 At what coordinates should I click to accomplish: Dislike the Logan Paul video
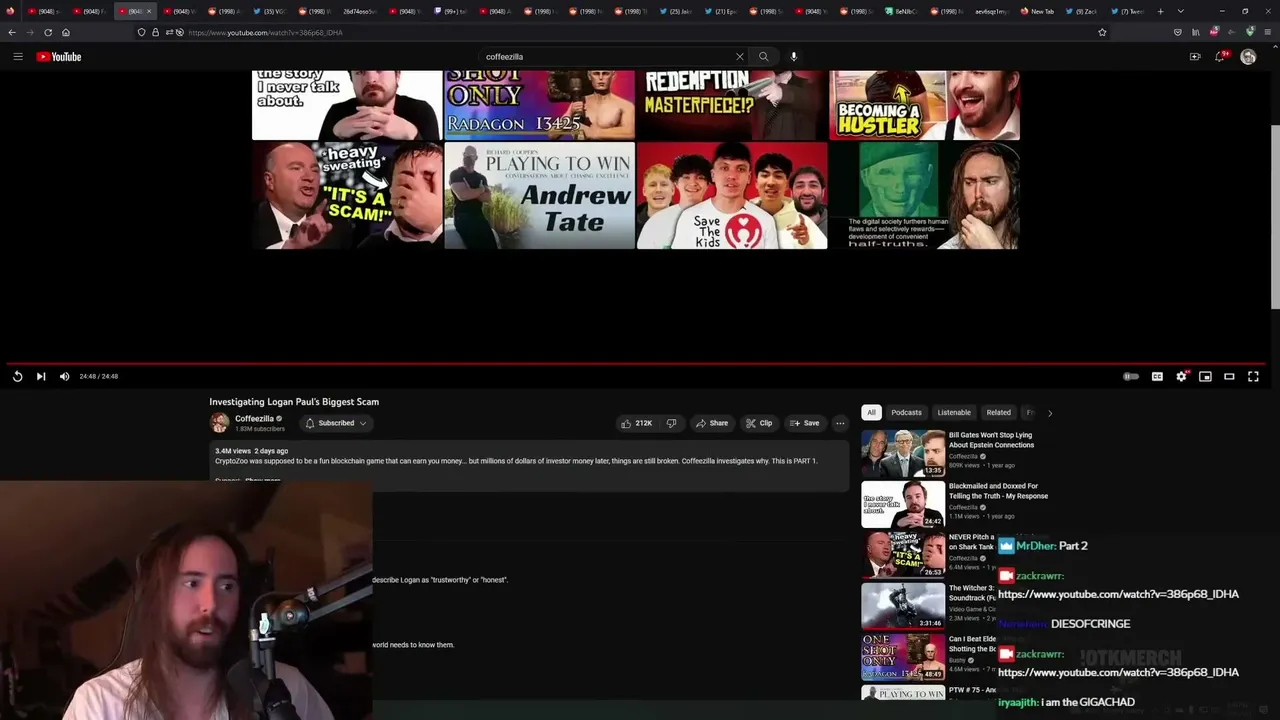(671, 423)
